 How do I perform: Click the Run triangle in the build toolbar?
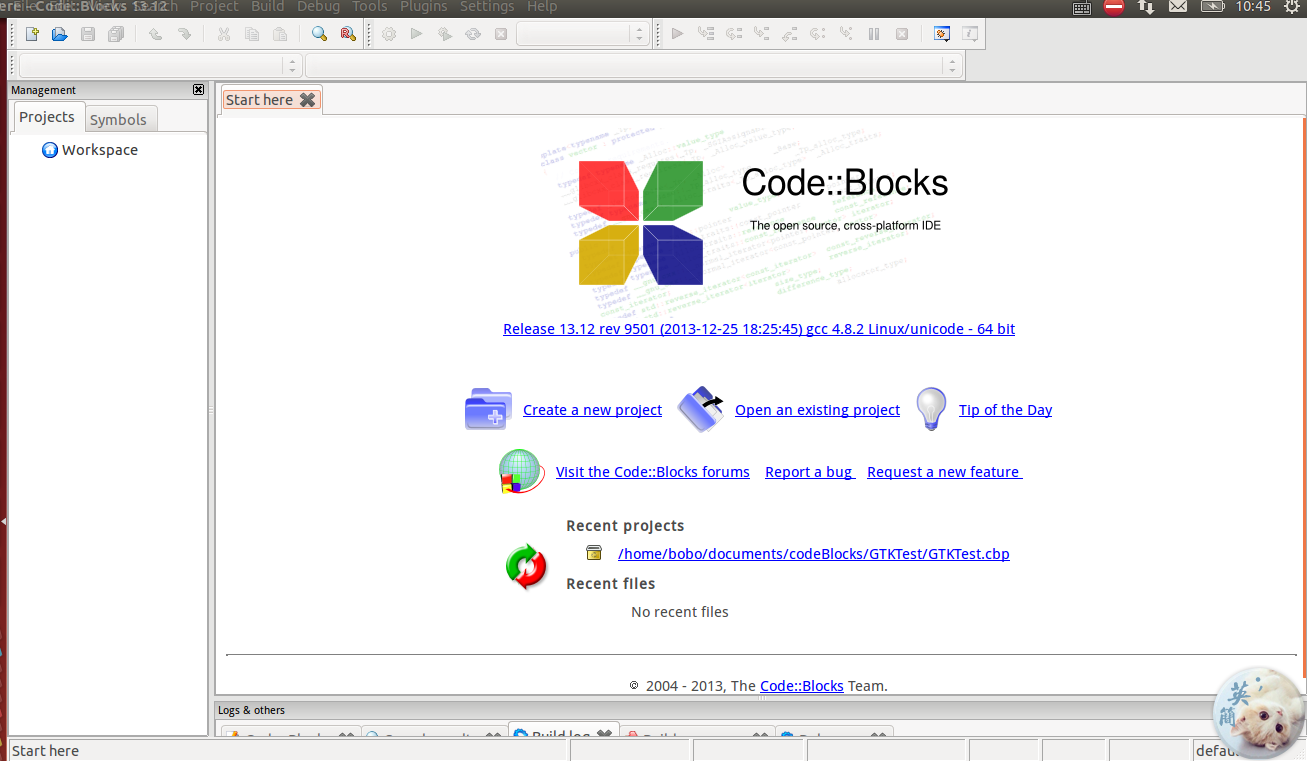pos(417,34)
